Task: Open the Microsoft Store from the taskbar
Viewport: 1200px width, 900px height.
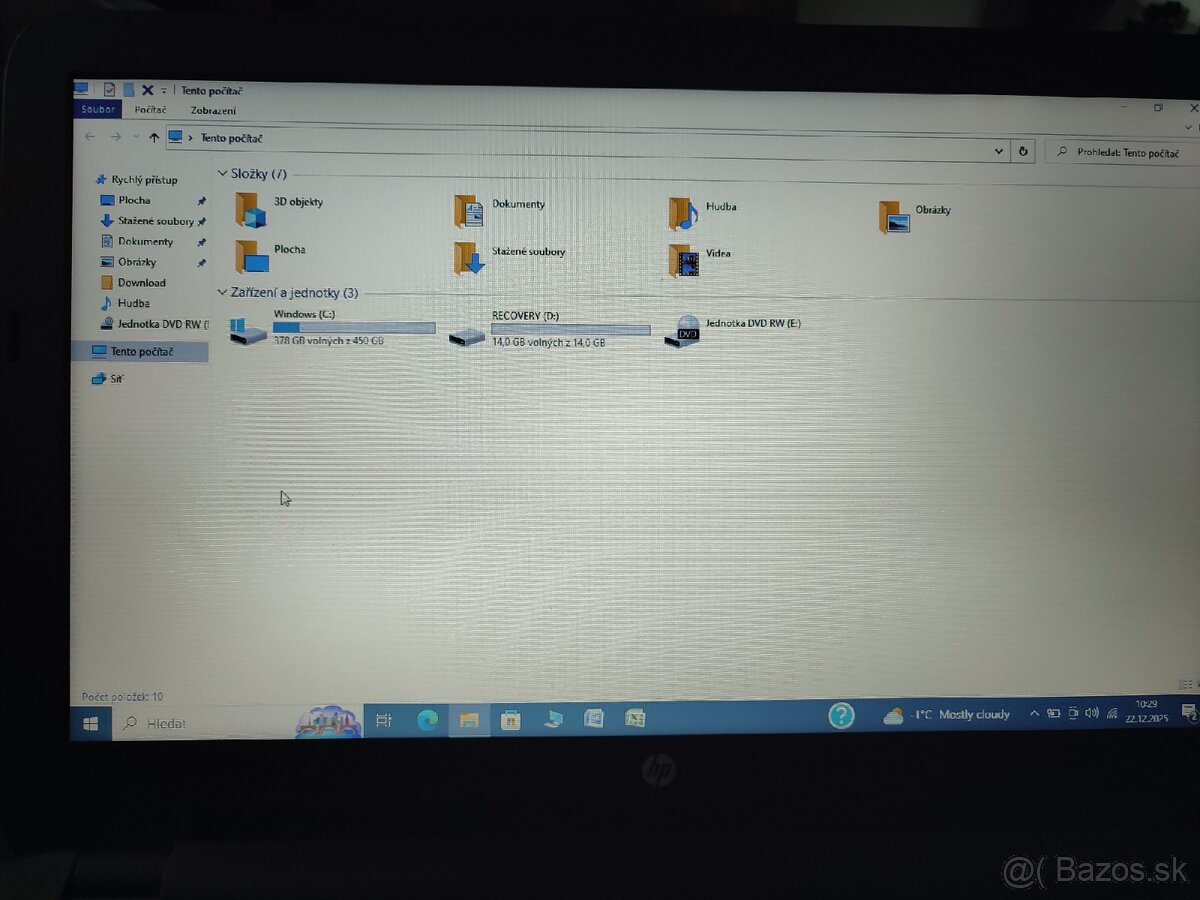Action: click(511, 720)
